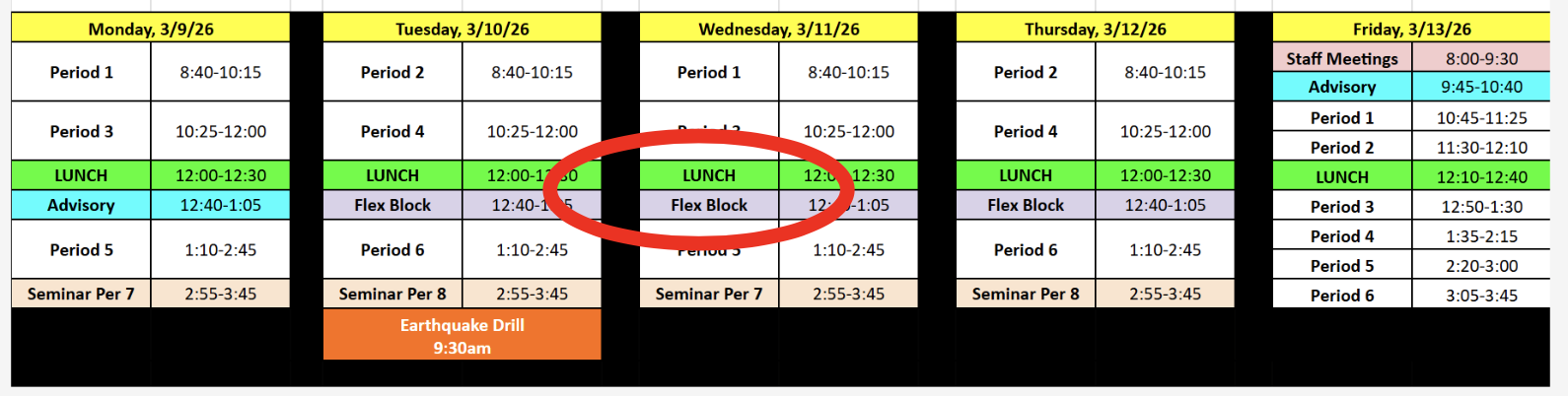Select the Tuesday, 3/10/26 header cell
The image size is (1568, 396).
tap(462, 29)
